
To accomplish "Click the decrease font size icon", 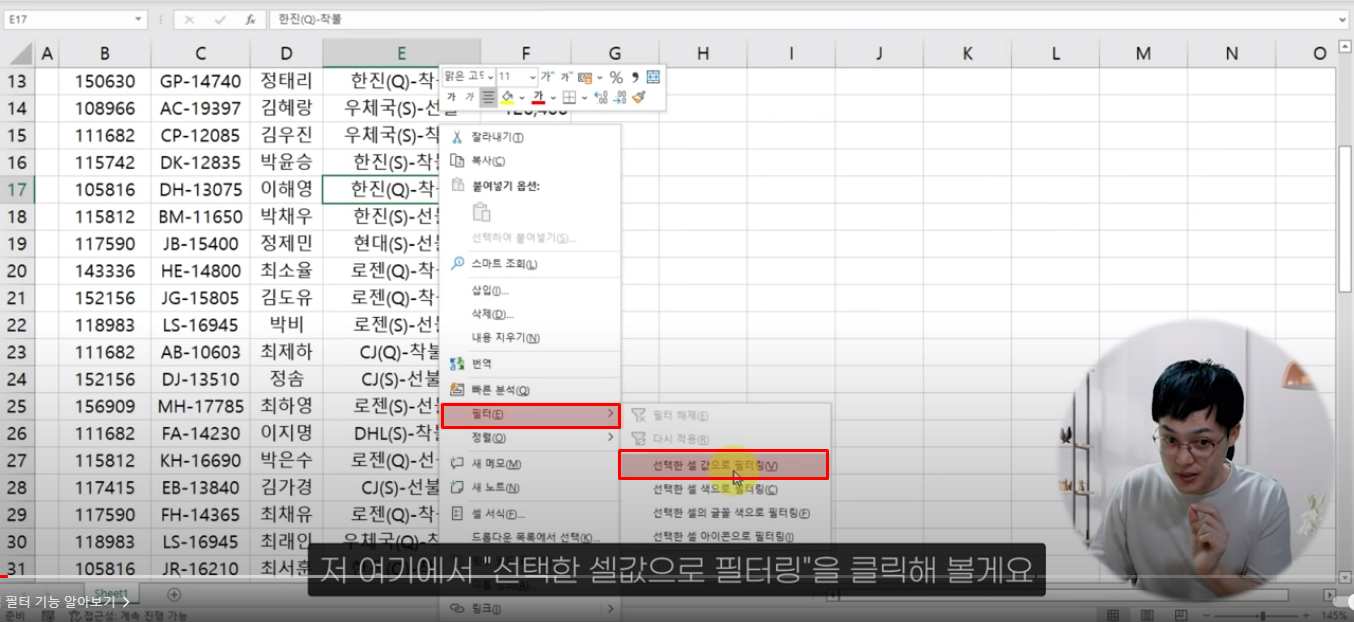I will pos(566,76).
